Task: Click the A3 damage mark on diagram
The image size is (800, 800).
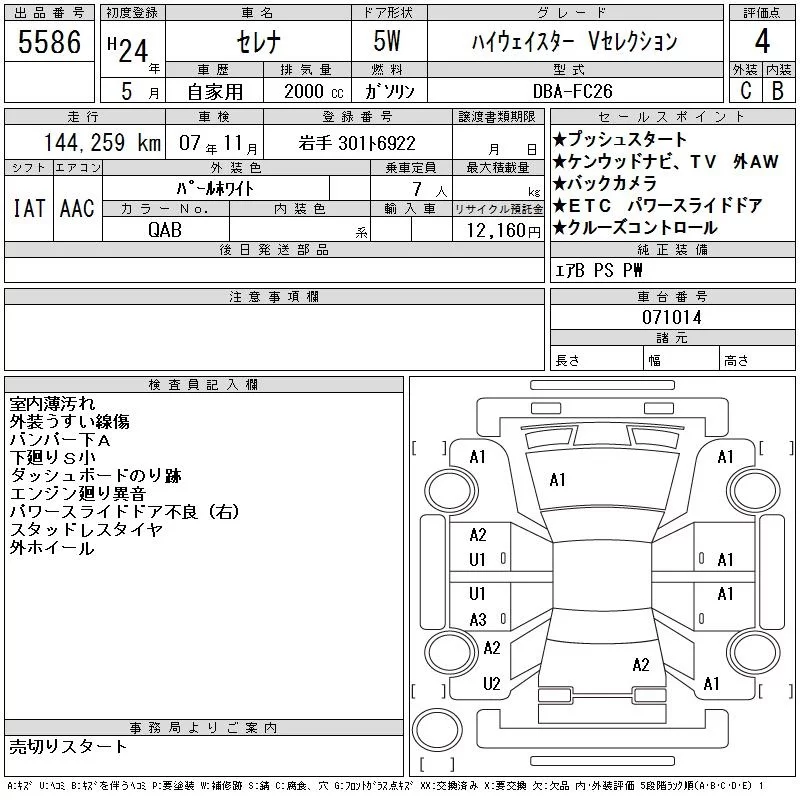Action: click(x=478, y=619)
